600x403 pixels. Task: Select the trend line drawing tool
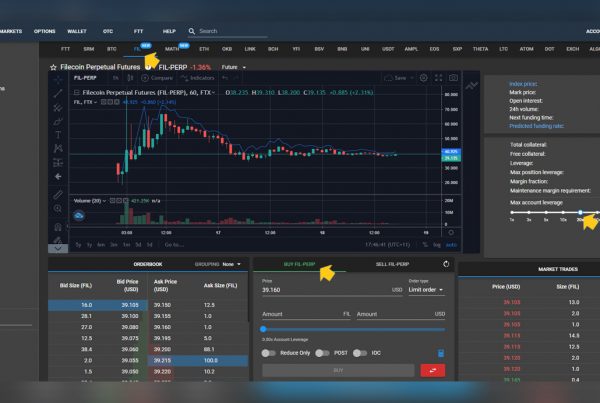tap(58, 93)
